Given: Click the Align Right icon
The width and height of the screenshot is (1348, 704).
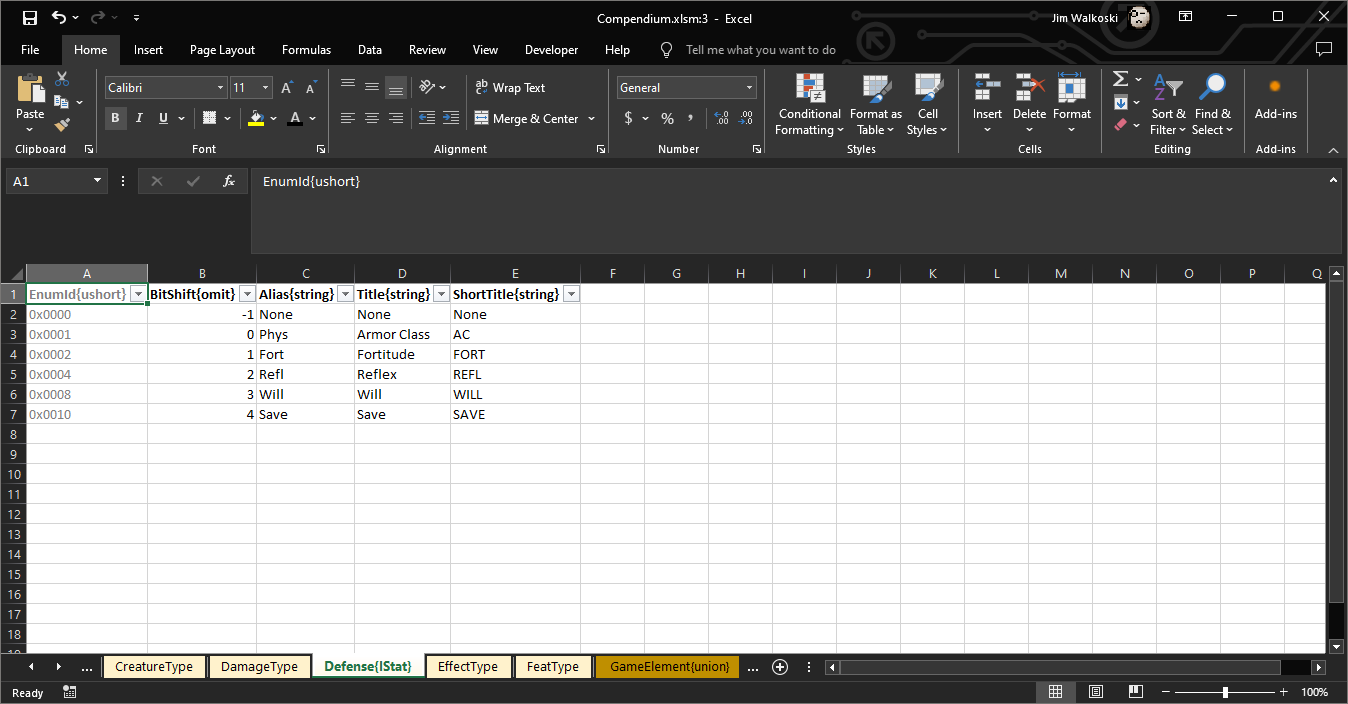Looking at the screenshot, I should click(396, 118).
